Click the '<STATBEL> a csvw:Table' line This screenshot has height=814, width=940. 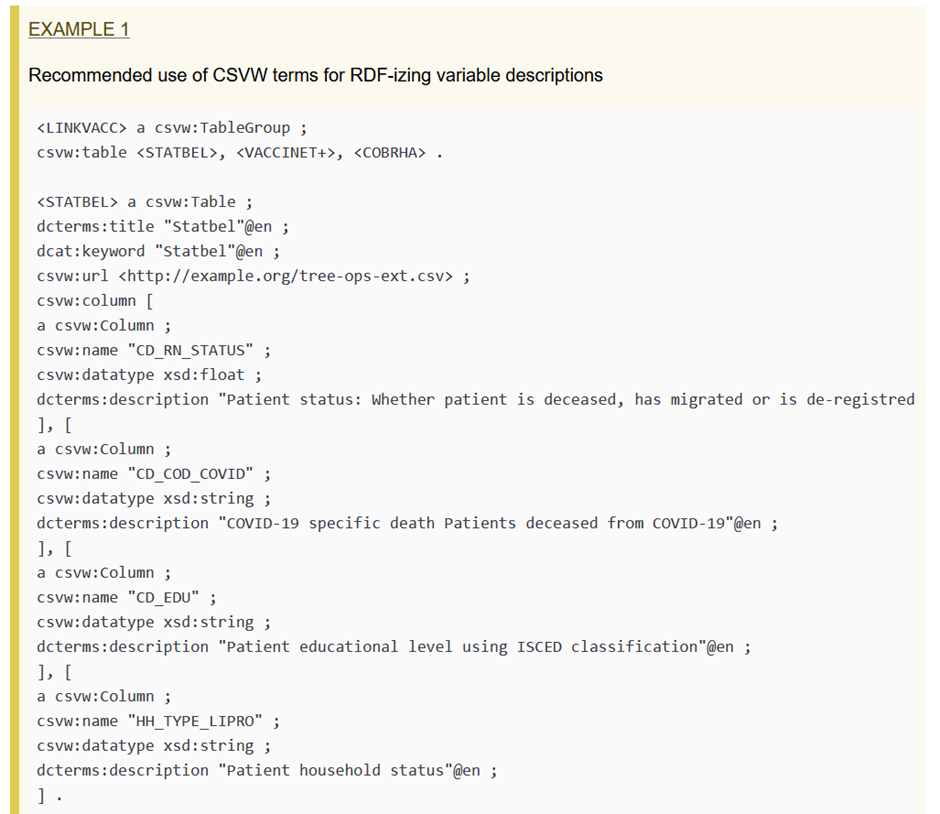(x=136, y=202)
